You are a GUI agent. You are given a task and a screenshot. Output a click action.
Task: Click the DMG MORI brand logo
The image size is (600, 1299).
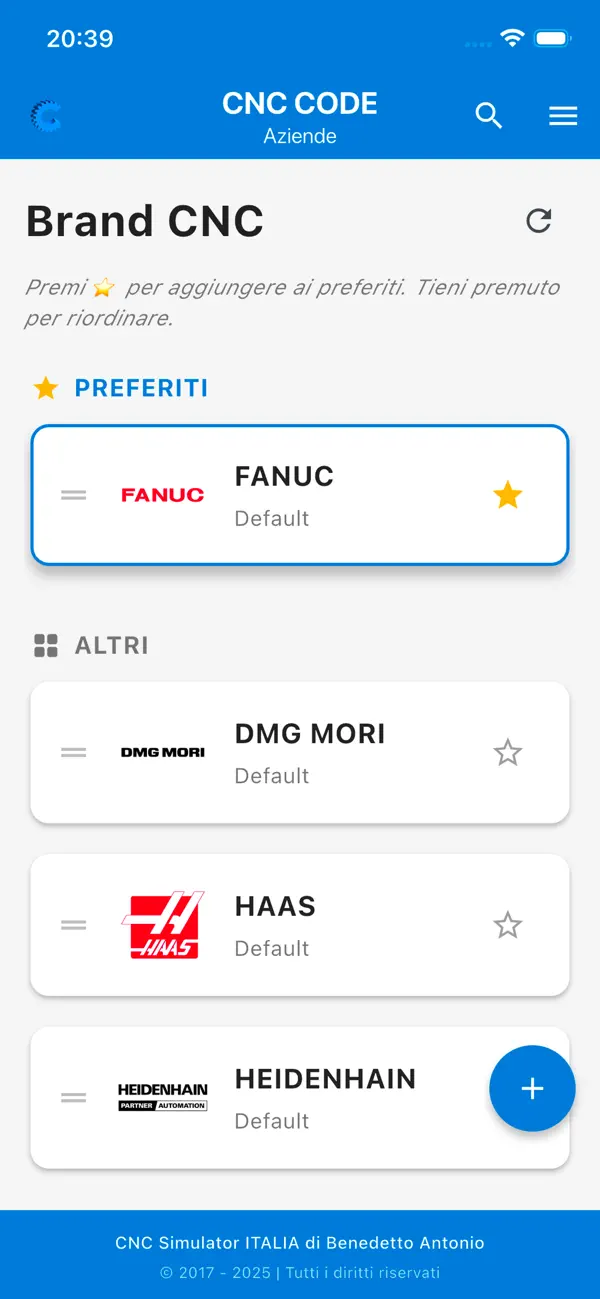coord(162,752)
